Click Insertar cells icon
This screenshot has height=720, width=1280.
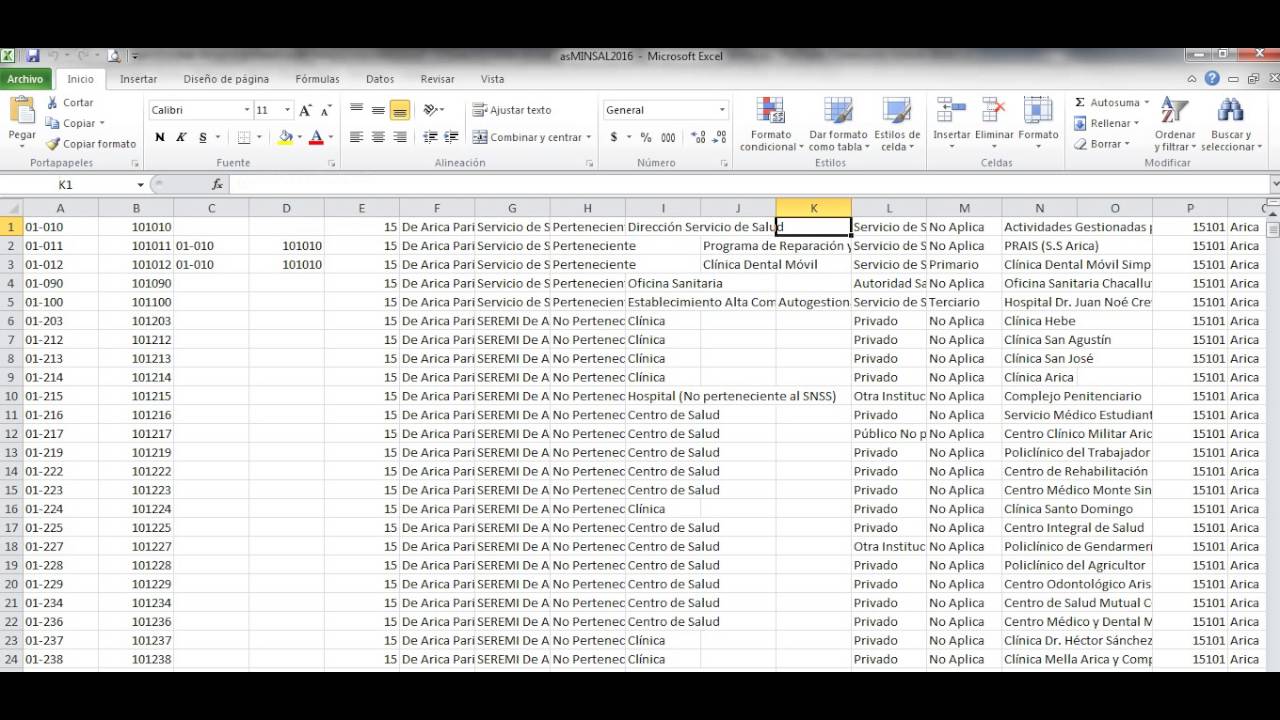(x=951, y=110)
